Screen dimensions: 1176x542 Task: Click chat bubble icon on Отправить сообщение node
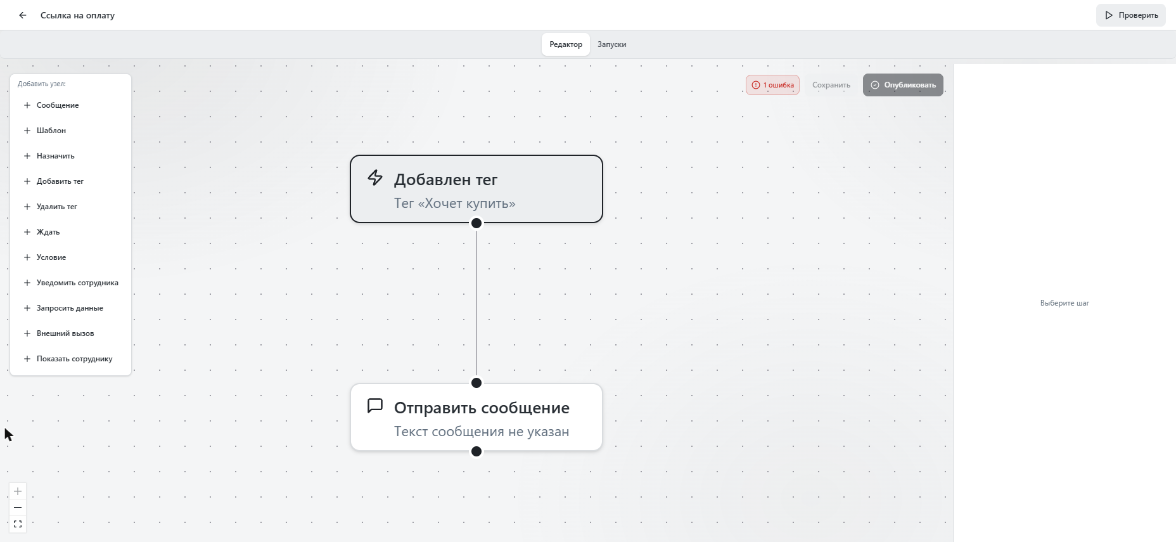click(x=375, y=406)
